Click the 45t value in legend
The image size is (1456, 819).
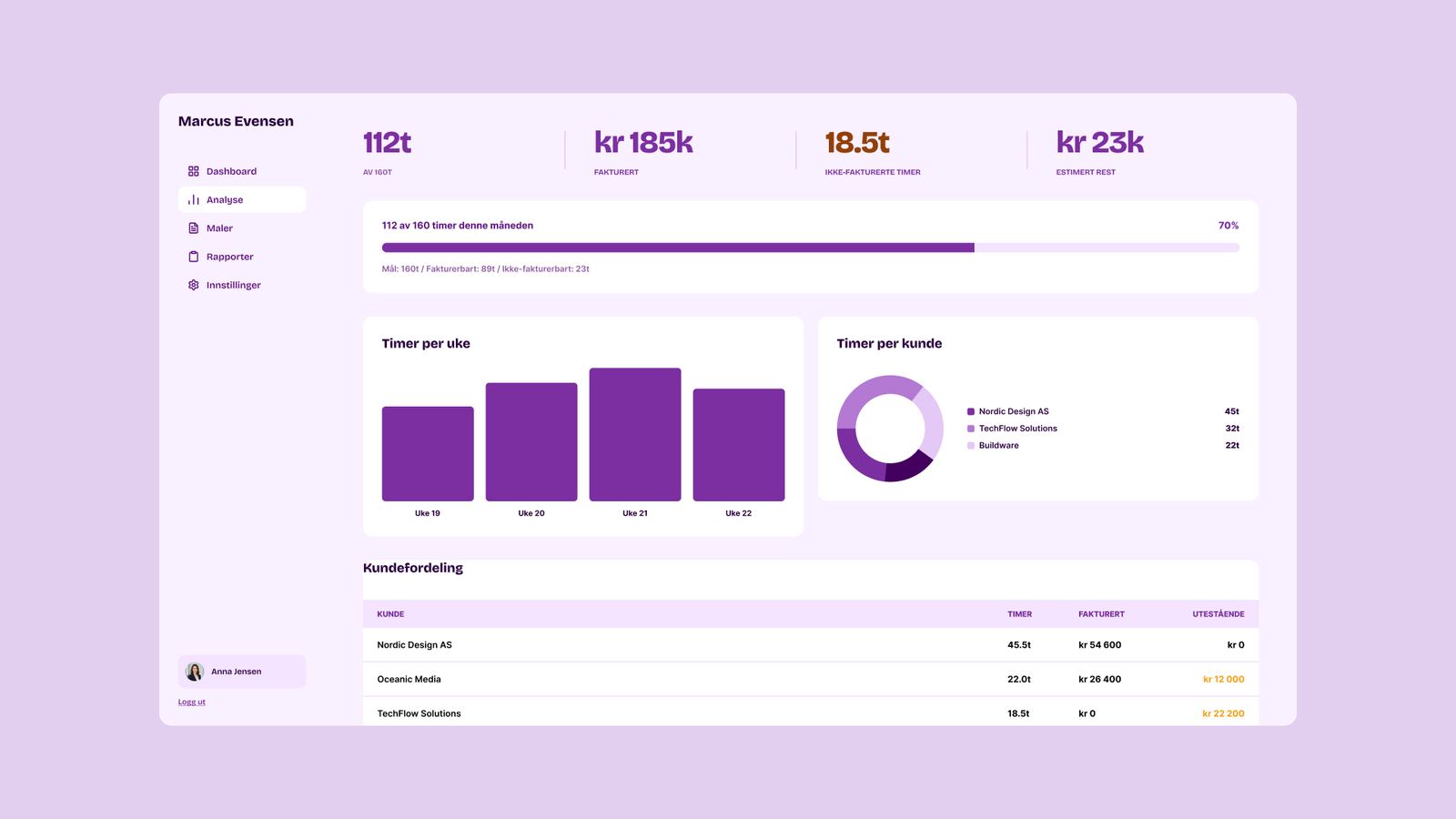point(1232,411)
